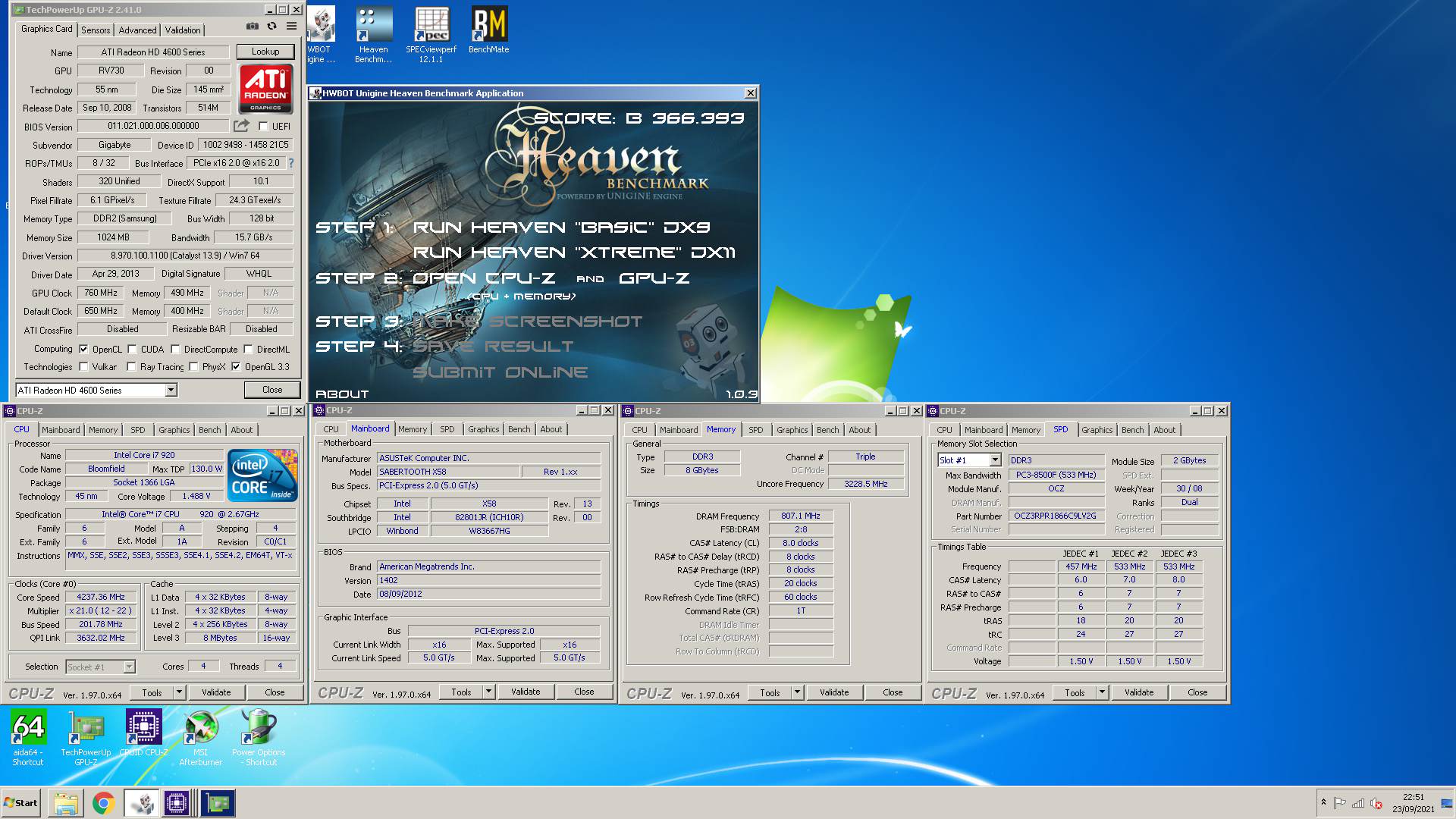This screenshot has width=1456, height=819.
Task: Open the HWBOT Unigine desktop icon
Action: pyautogui.click(x=321, y=35)
